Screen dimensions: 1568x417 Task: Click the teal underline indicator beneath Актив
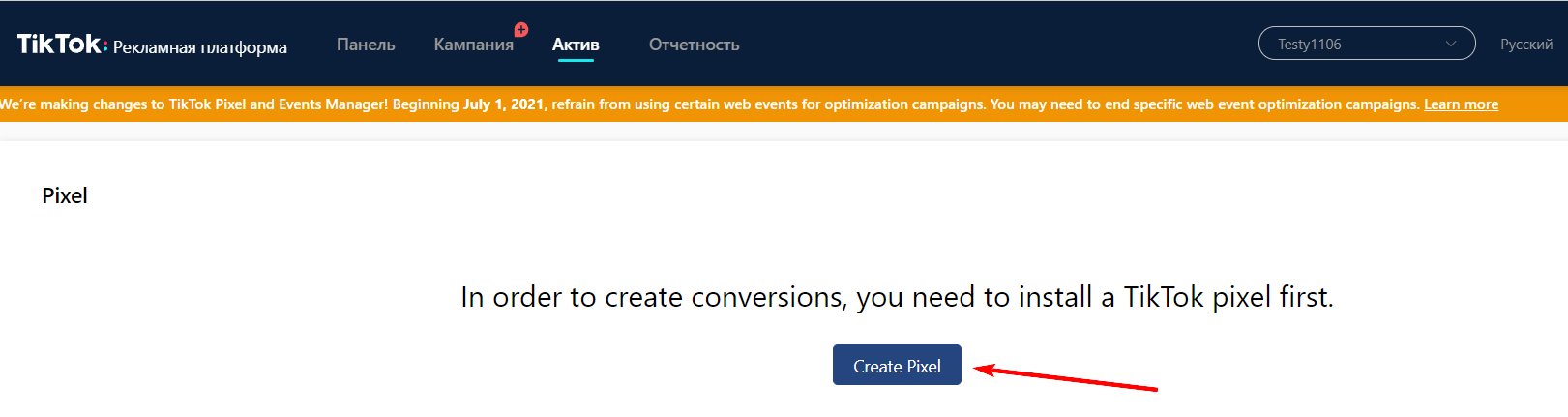click(576, 60)
